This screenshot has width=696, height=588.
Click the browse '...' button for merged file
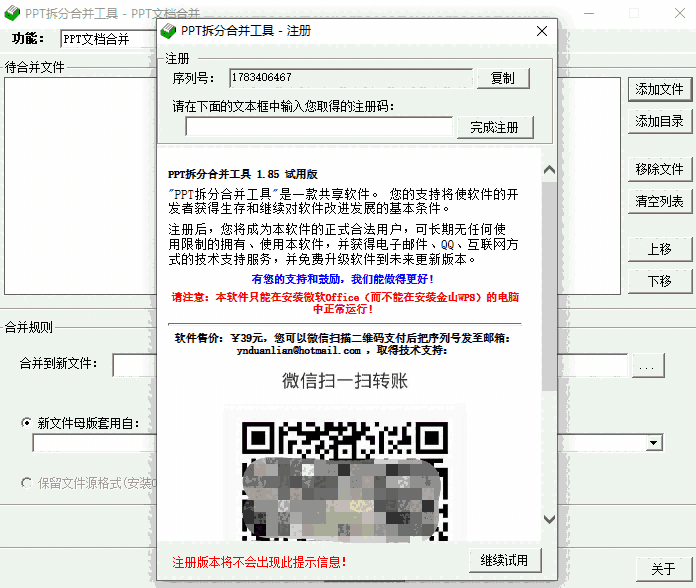pos(647,366)
